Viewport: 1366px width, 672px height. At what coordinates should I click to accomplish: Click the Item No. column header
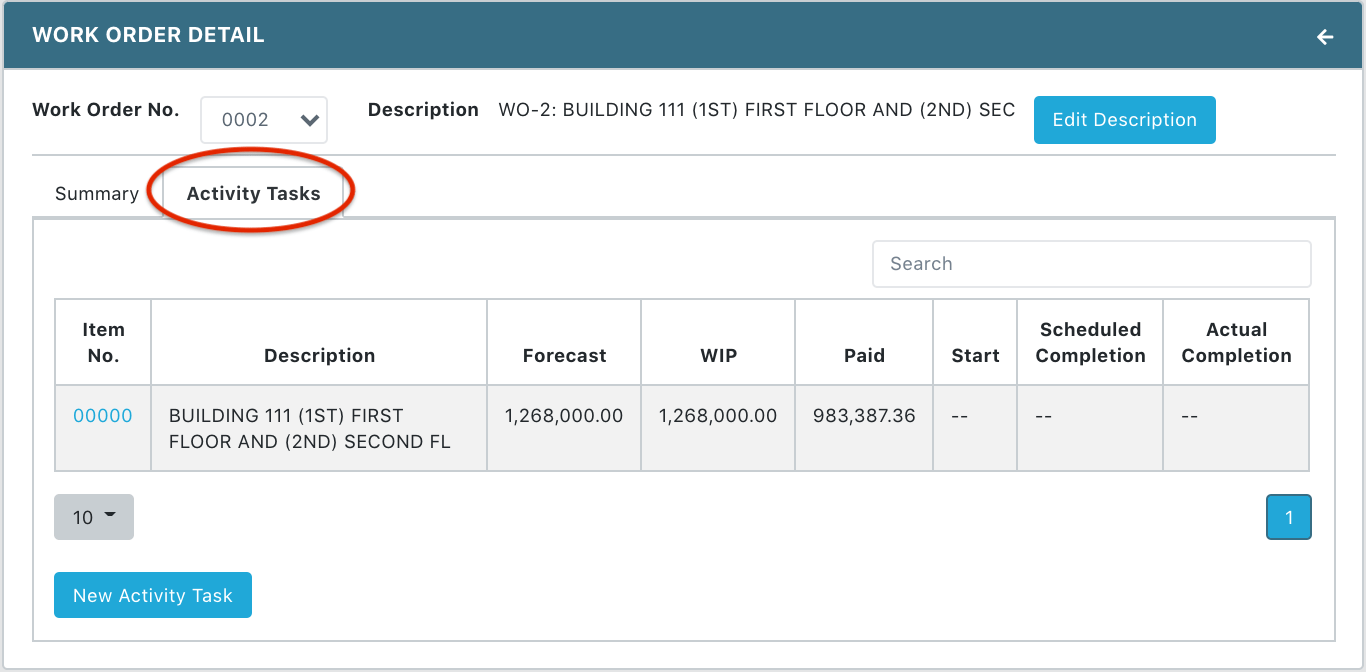click(104, 342)
